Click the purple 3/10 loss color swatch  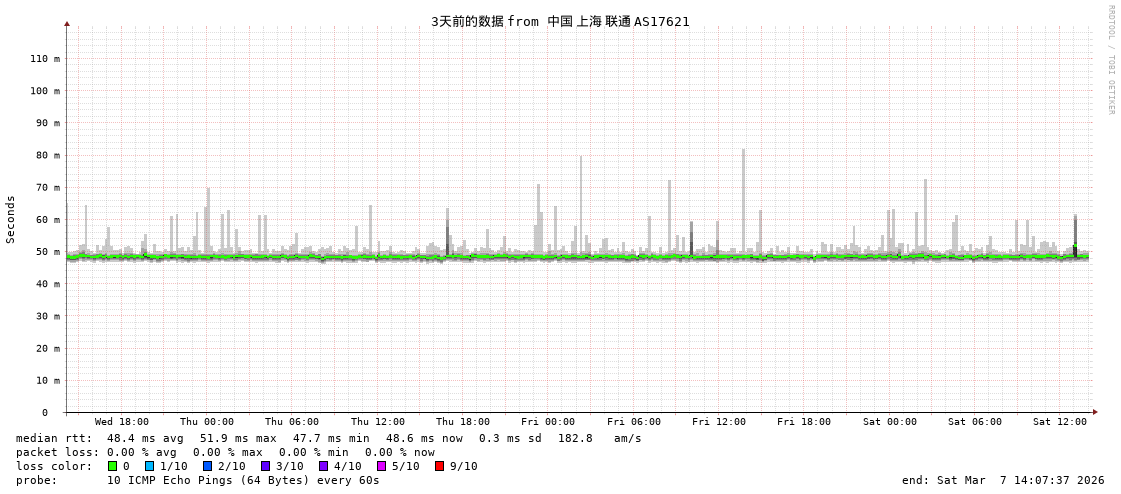[265, 466]
